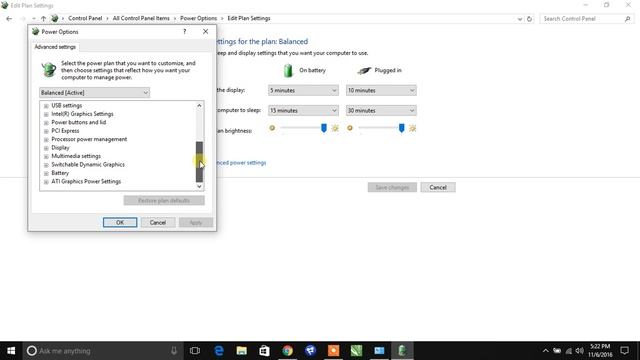Open the blue window app in taskbar
This screenshot has height=360, width=640.
(379, 351)
